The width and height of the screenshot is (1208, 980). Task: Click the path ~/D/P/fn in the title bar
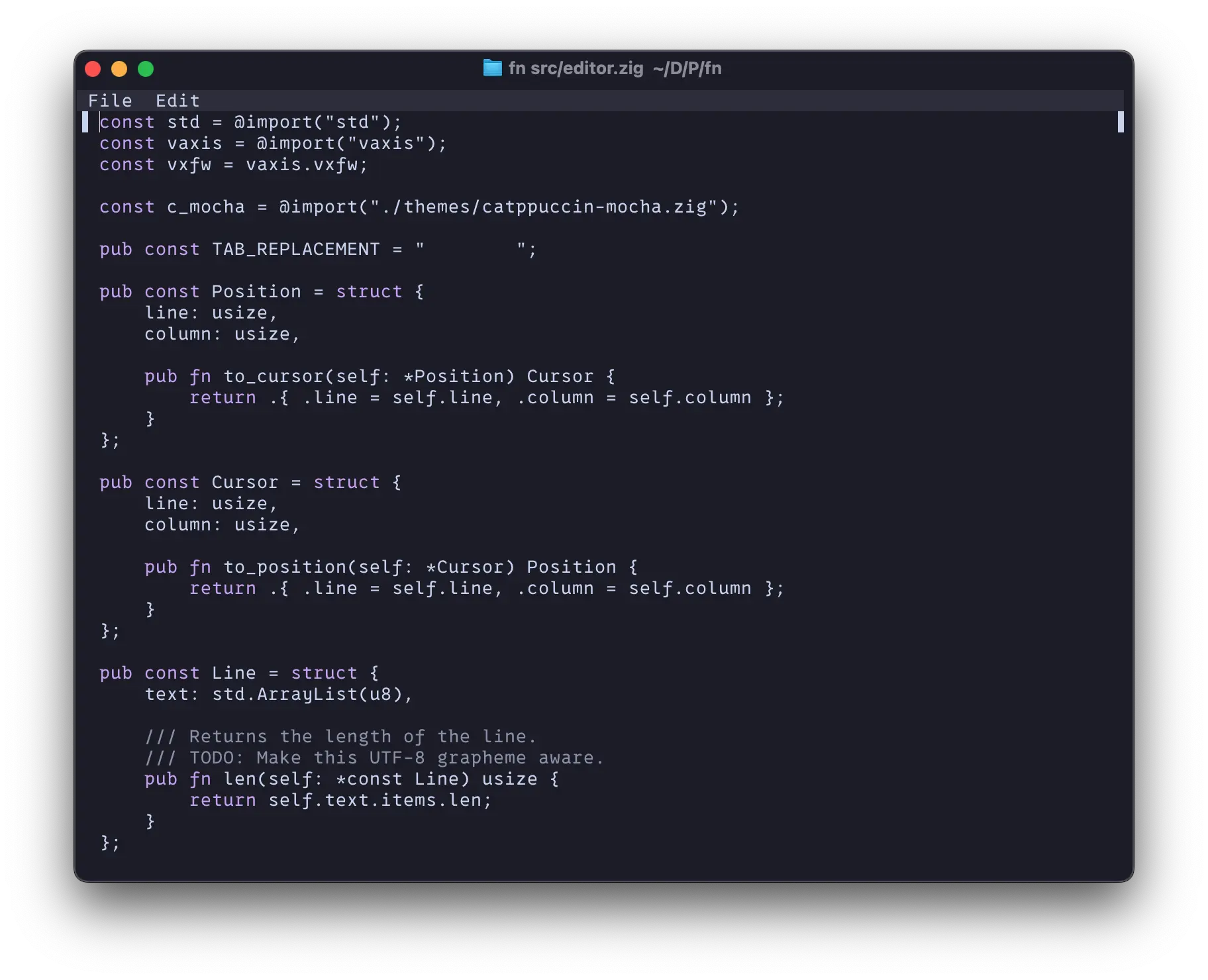coord(687,68)
